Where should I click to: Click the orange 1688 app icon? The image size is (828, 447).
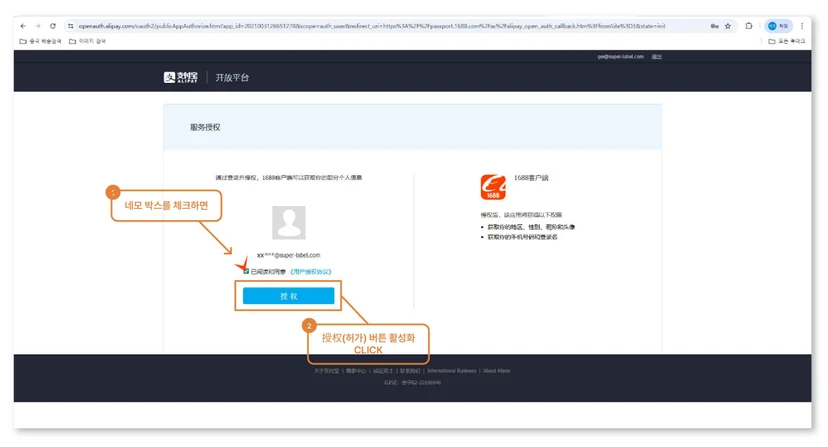(x=493, y=187)
